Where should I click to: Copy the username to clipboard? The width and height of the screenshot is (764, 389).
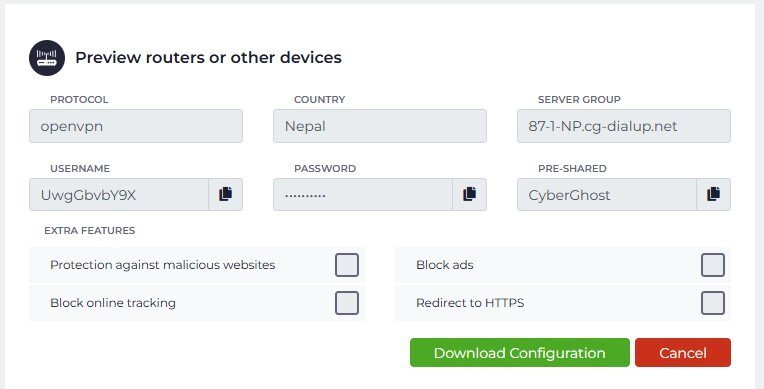[225, 194]
